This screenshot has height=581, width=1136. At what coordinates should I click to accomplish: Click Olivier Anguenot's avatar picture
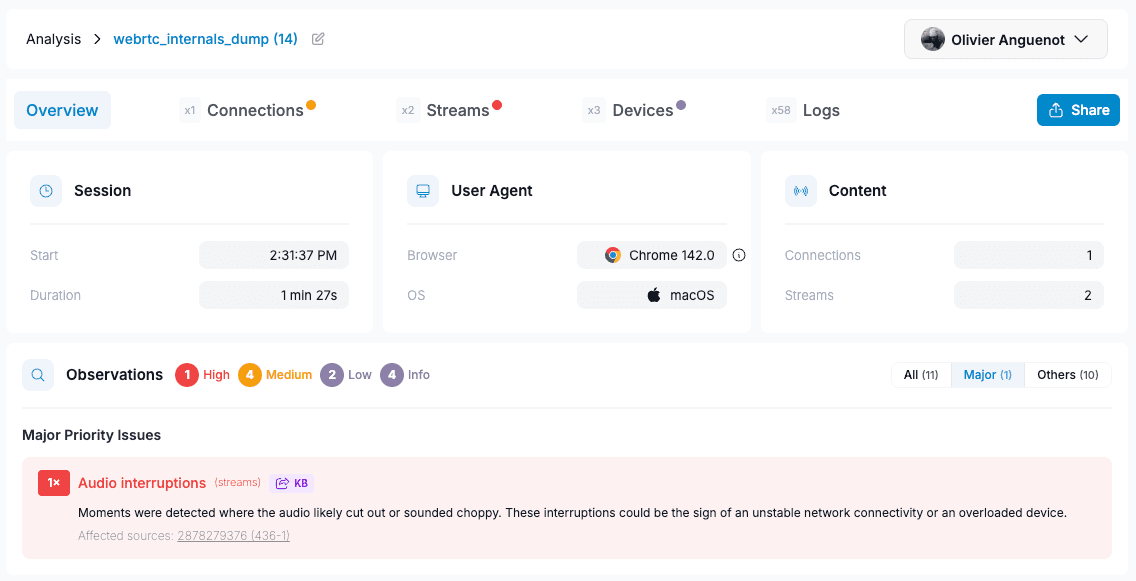[933, 39]
